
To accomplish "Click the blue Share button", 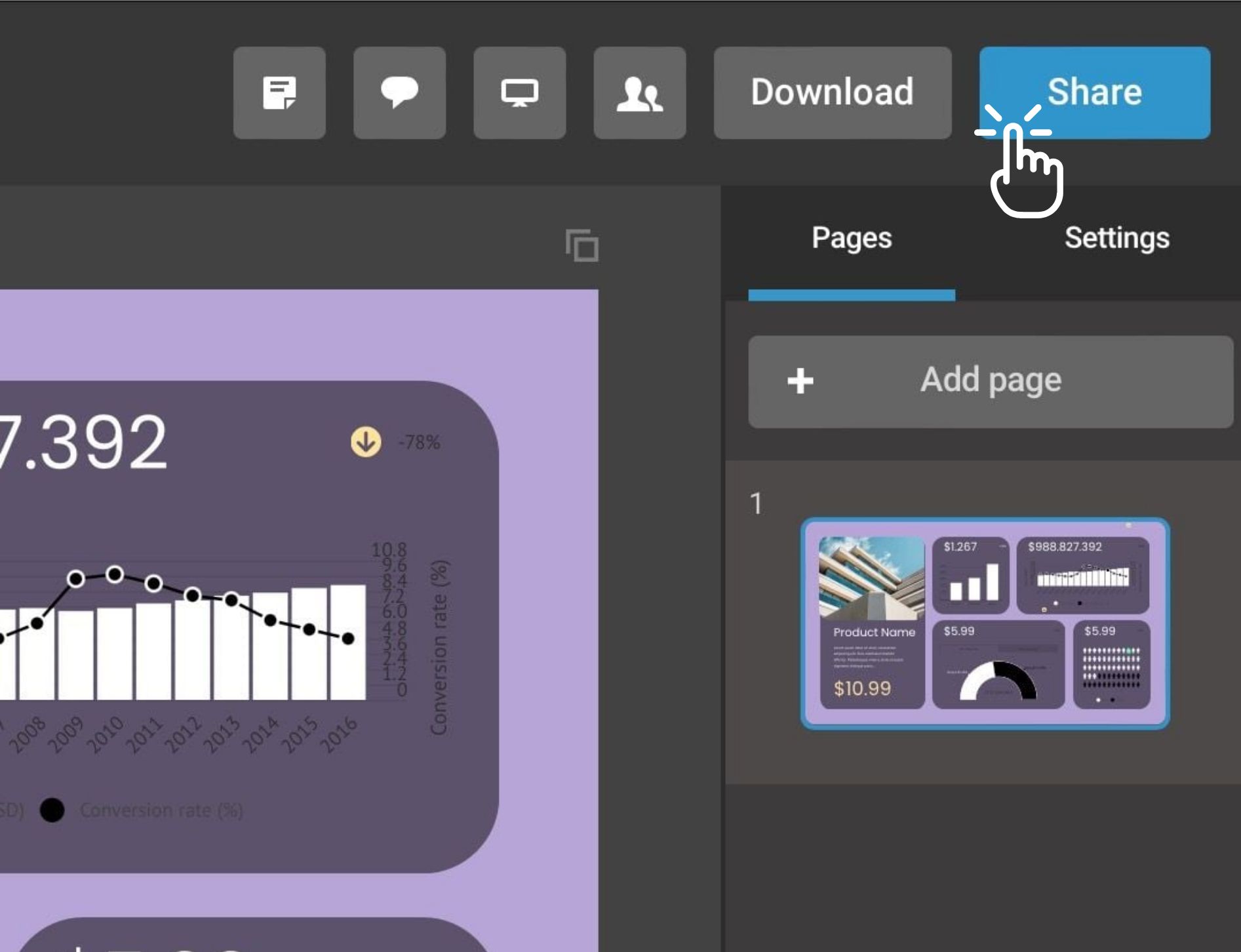I will (x=1095, y=92).
